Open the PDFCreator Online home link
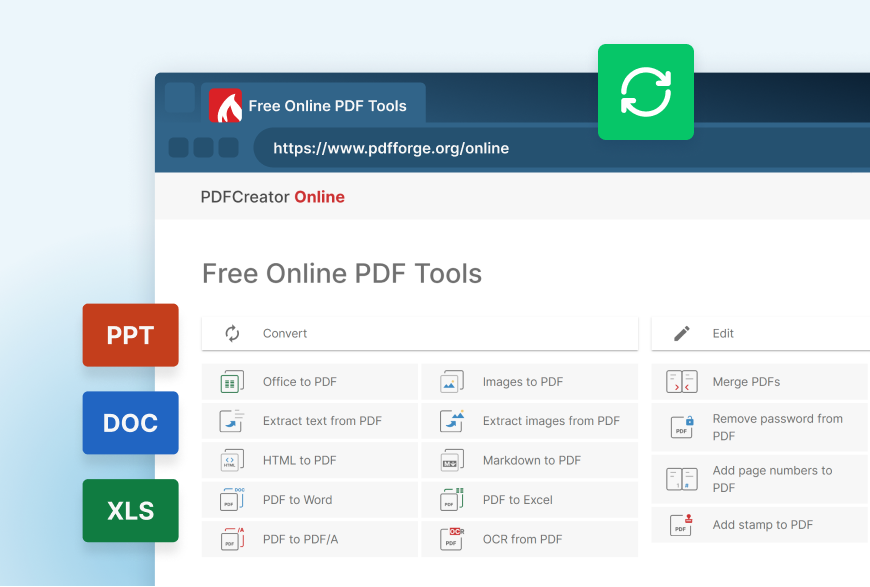870x587 pixels. click(272, 197)
